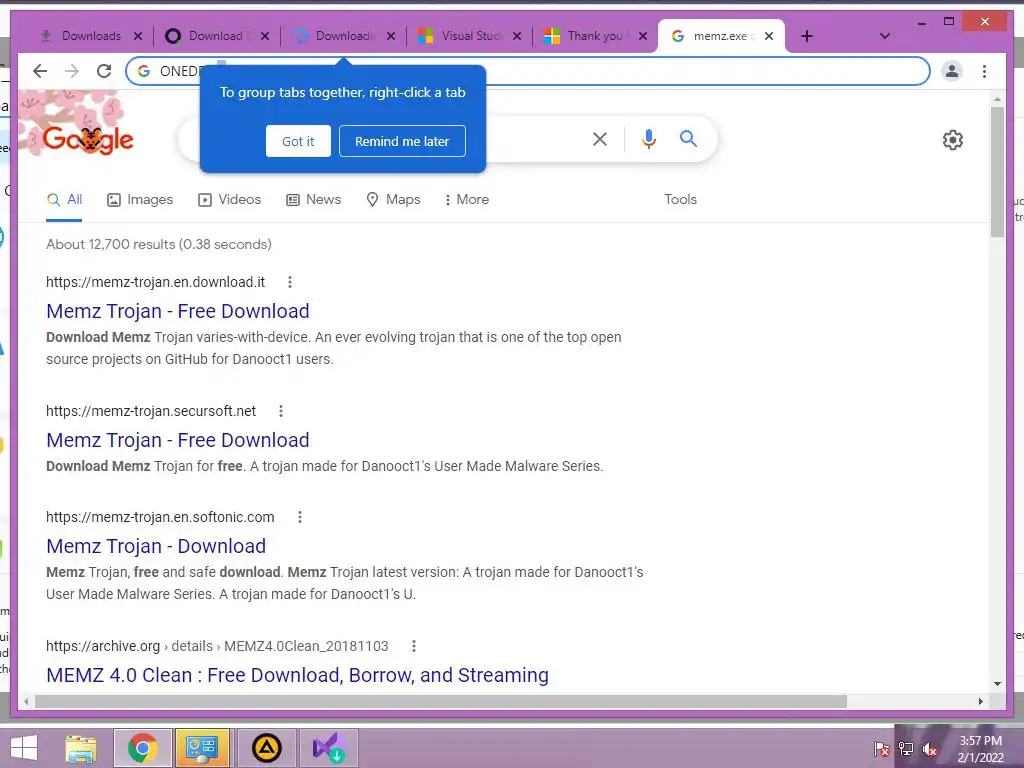Viewport: 1024px width, 768px height.
Task: Click the Chrome taskbar icon
Action: tap(143, 748)
